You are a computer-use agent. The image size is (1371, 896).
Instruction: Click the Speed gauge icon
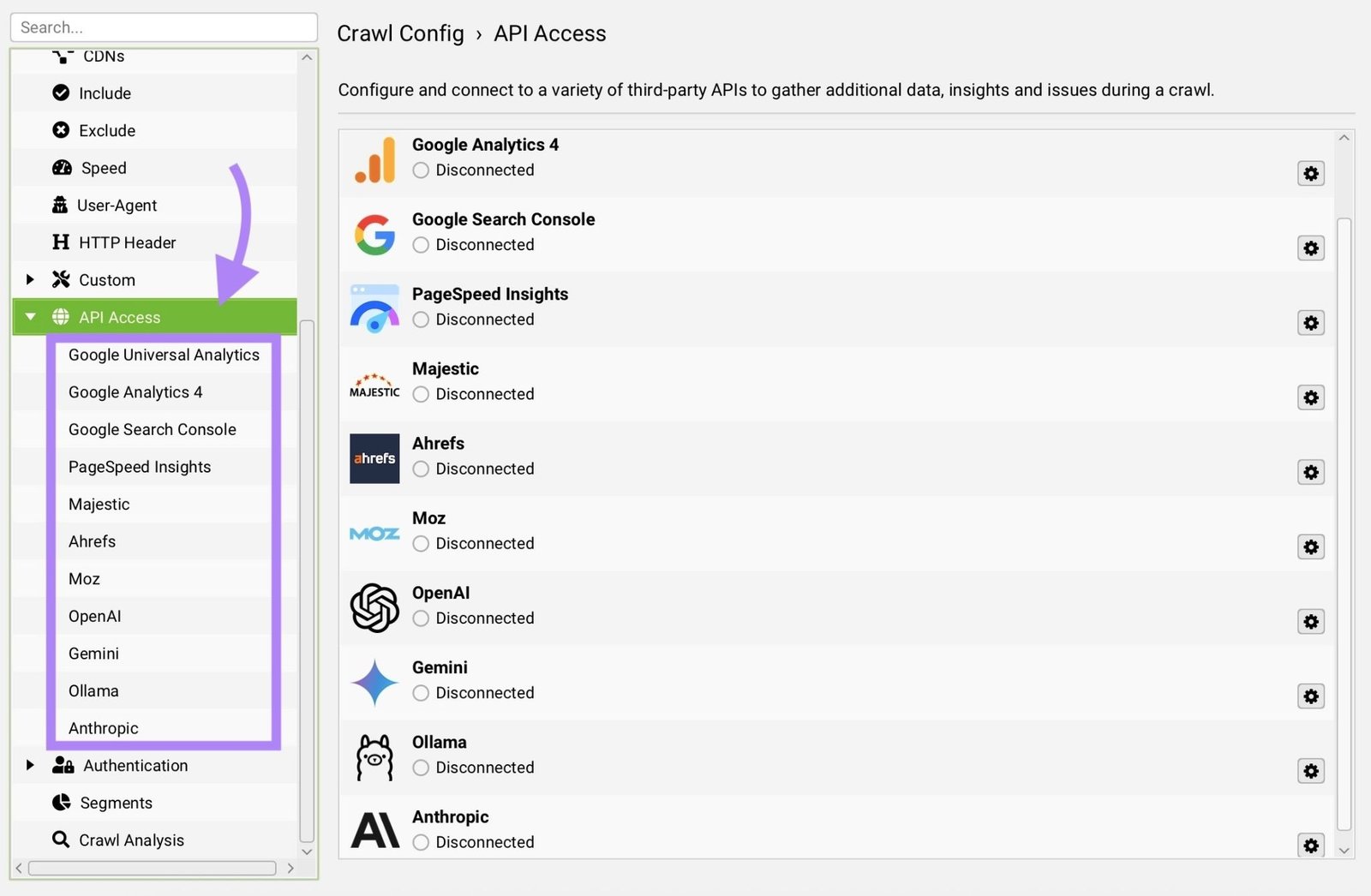tap(62, 167)
